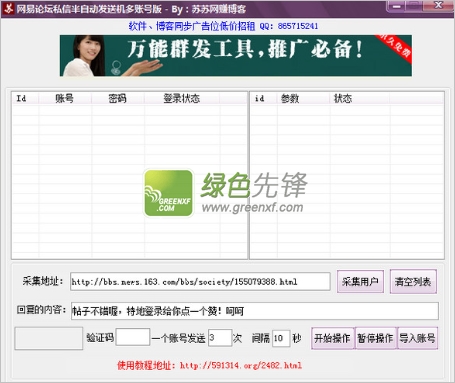This screenshot has width=455, height=383.
Task: Open the 万能群发工具 advertisement banner
Action: coord(236,56)
